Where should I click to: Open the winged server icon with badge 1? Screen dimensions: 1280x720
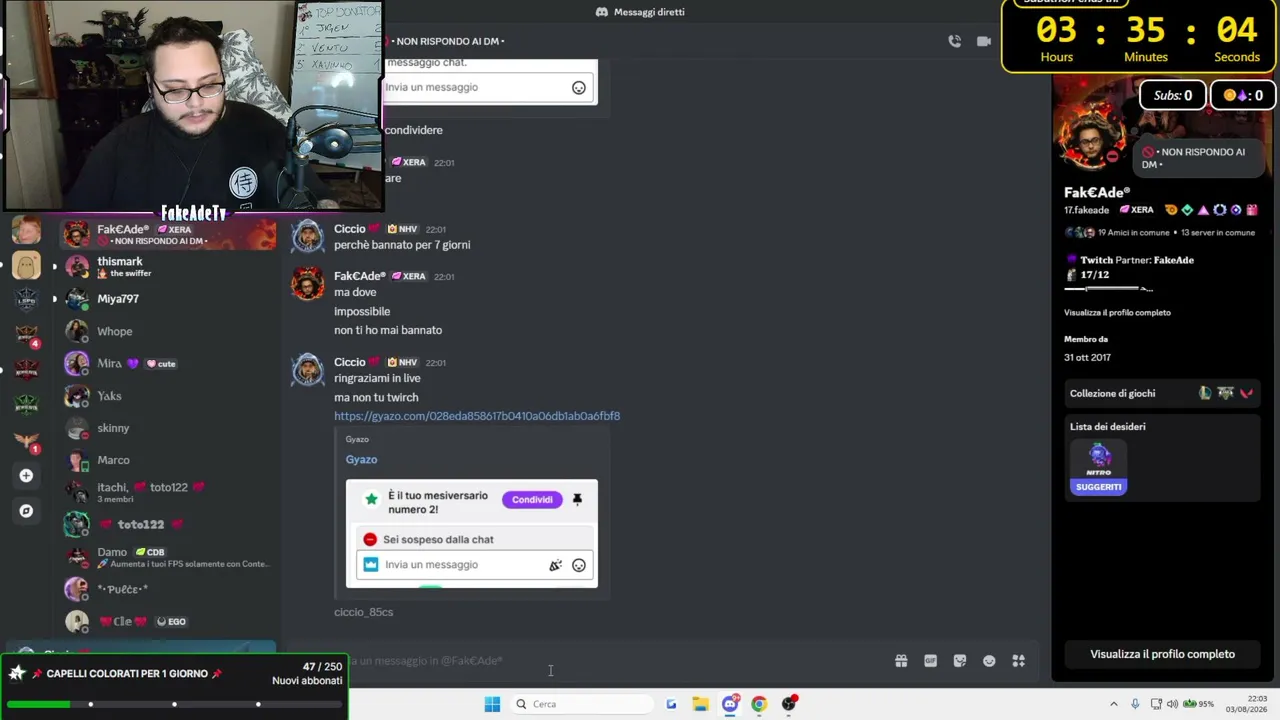27,440
